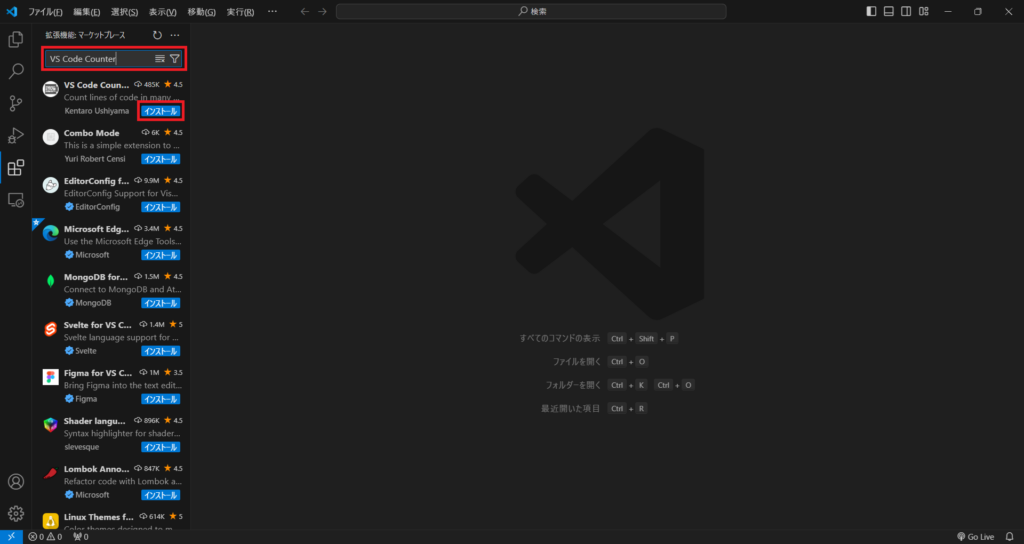Toggle the secondary side bar visibility
The image size is (1024, 544).
click(x=905, y=12)
